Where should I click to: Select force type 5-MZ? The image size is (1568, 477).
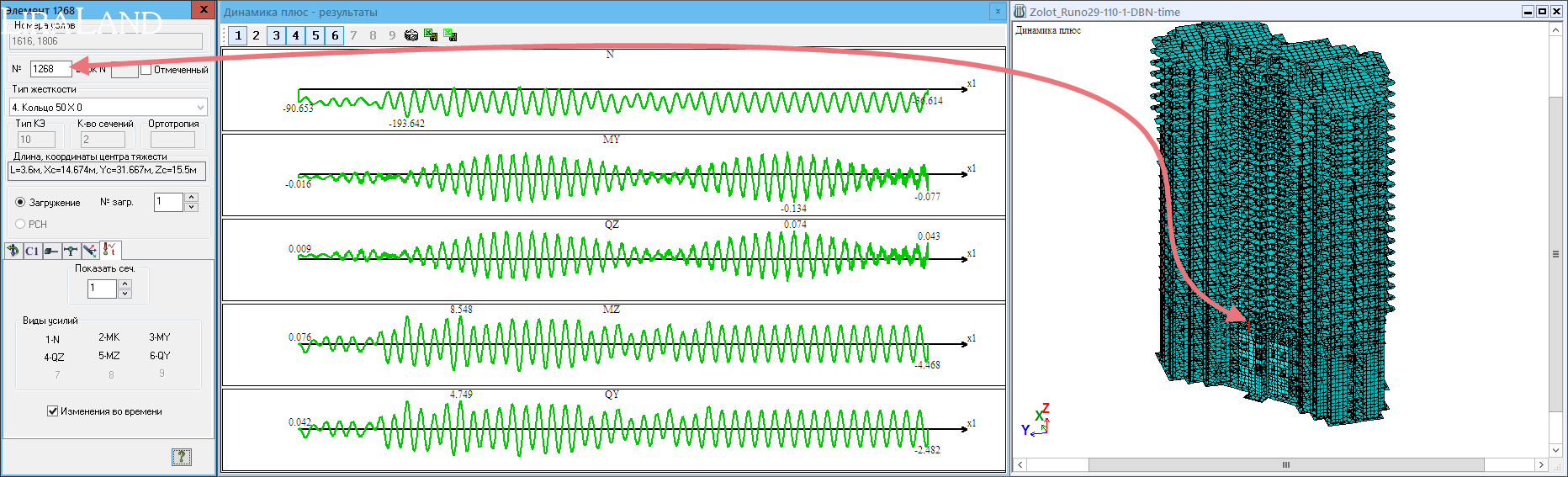(x=109, y=356)
